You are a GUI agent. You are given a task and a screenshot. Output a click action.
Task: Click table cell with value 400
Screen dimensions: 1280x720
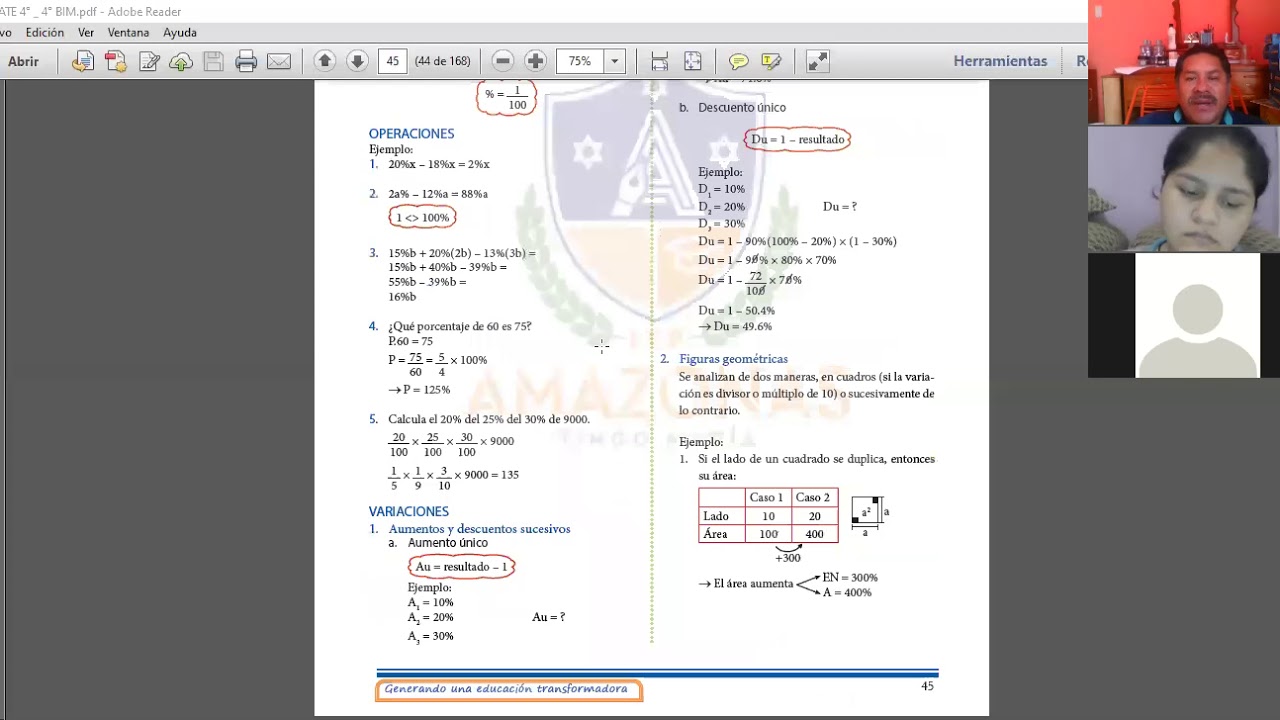coord(814,534)
